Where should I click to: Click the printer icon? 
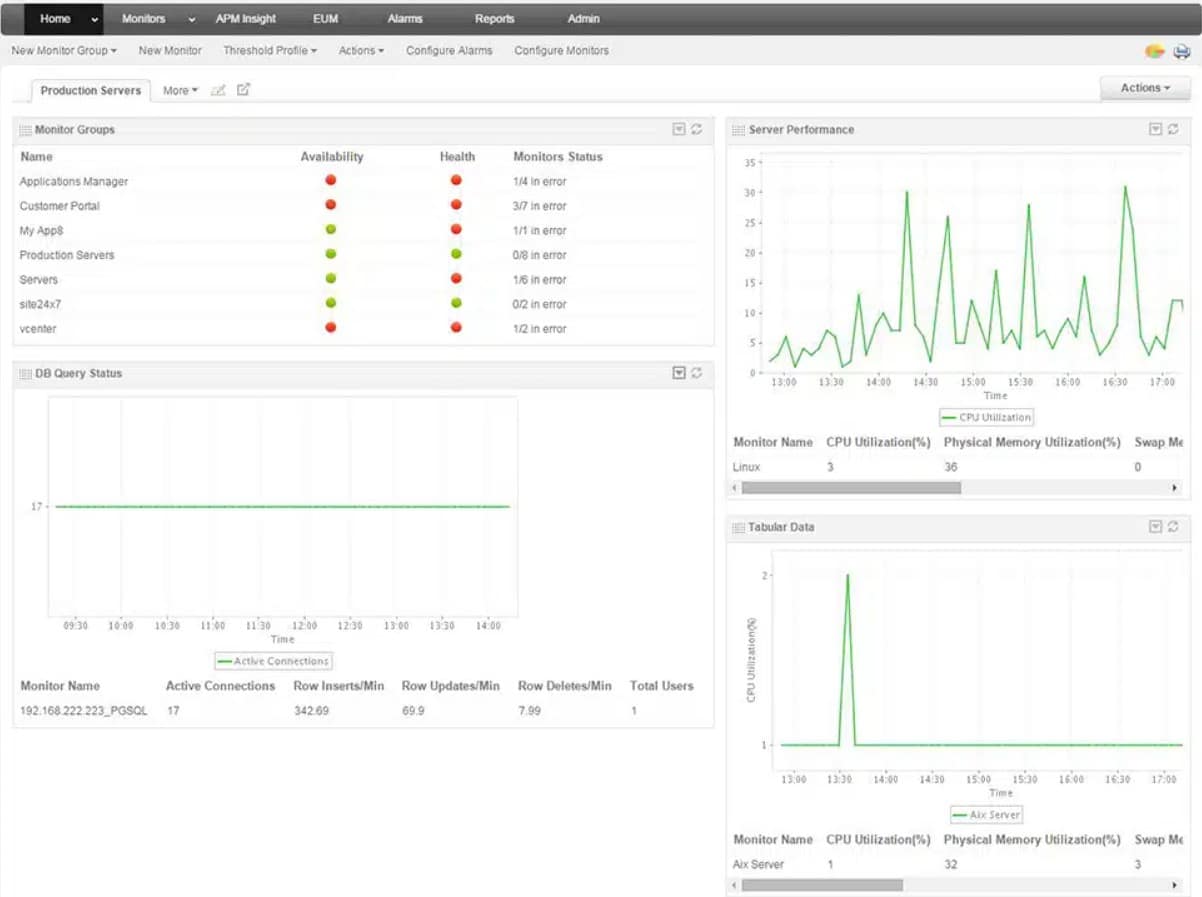coord(1181,51)
